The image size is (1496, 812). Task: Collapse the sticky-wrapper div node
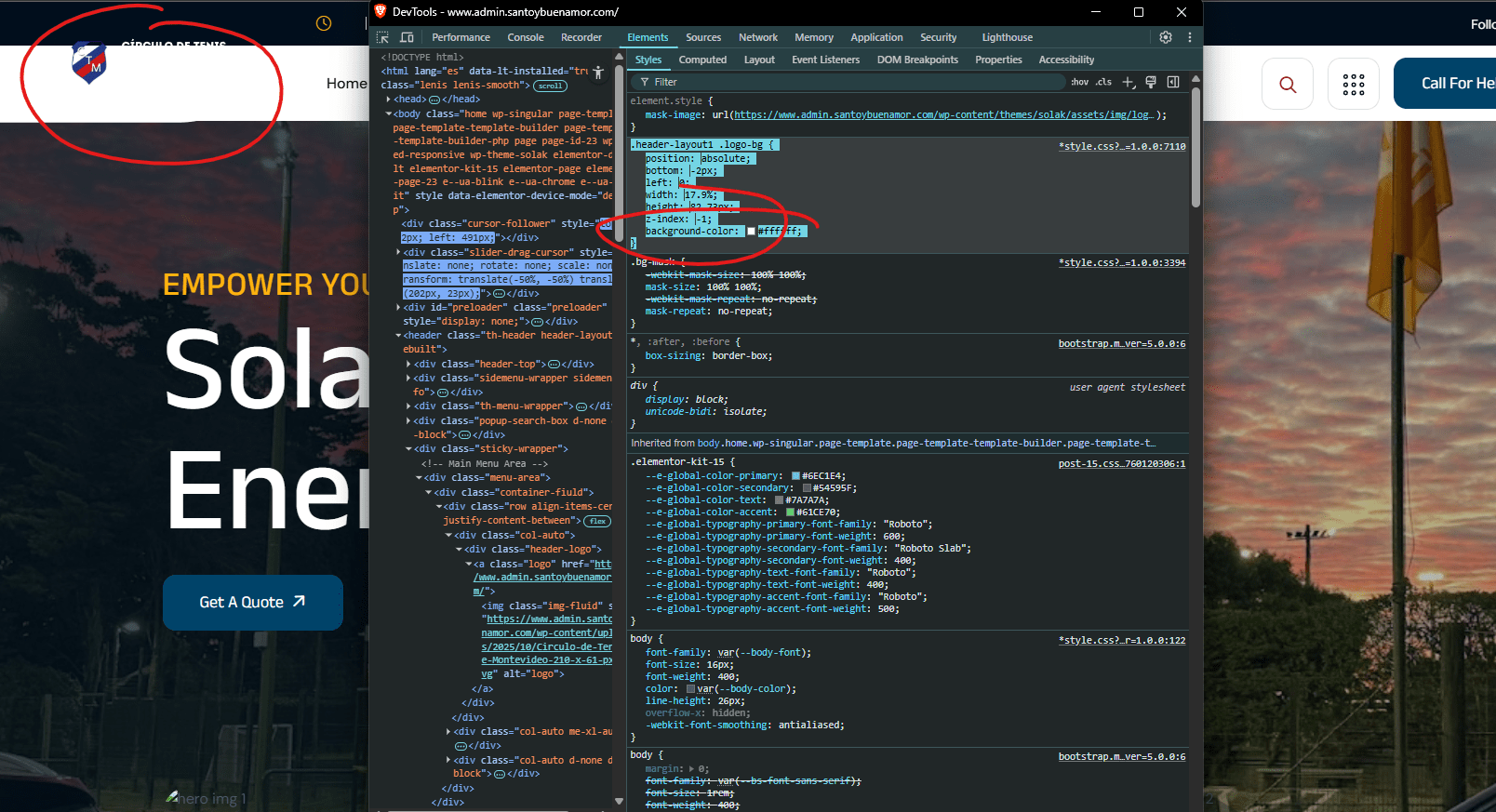pyautogui.click(x=409, y=449)
